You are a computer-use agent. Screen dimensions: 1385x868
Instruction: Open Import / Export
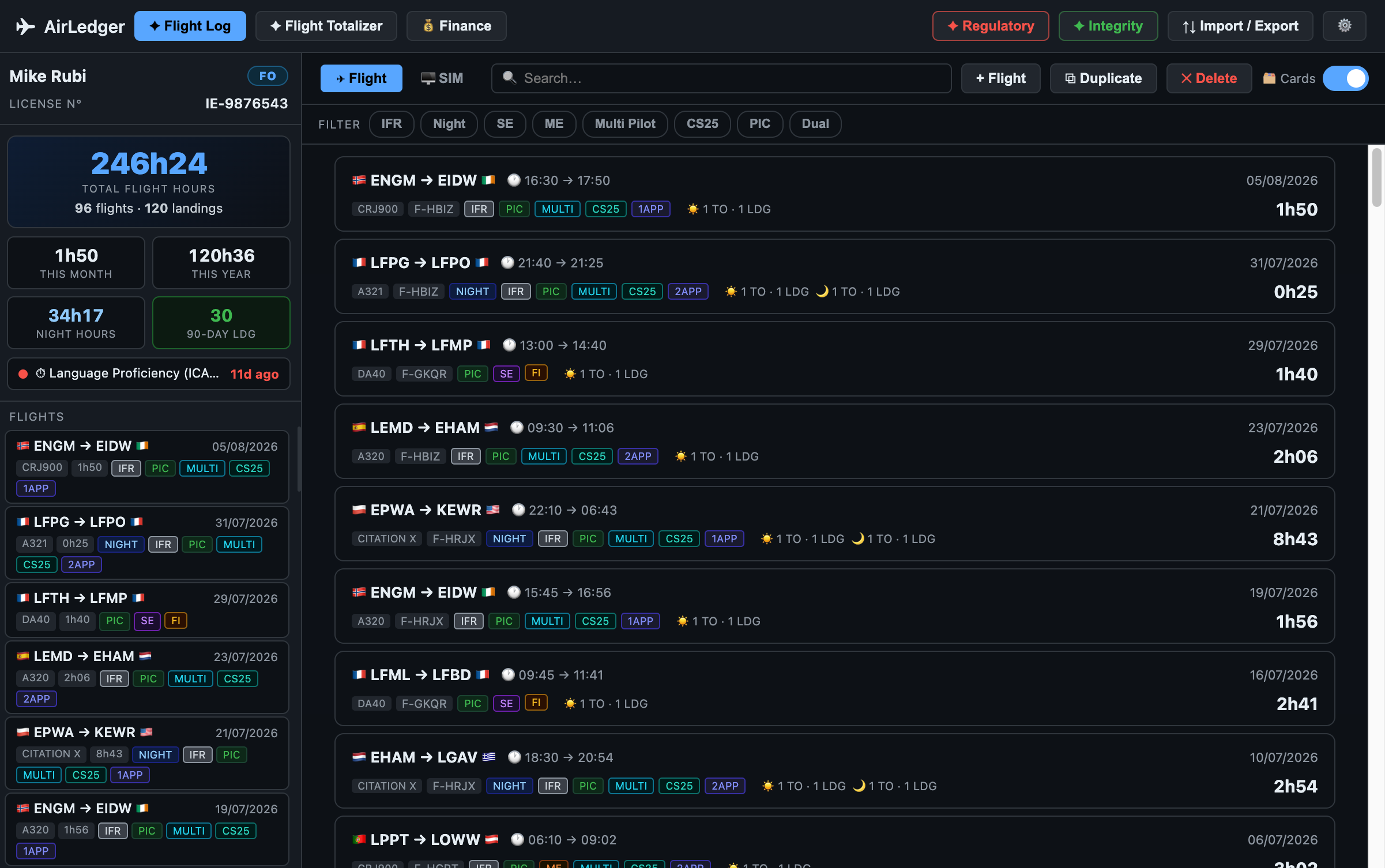[x=1240, y=26]
